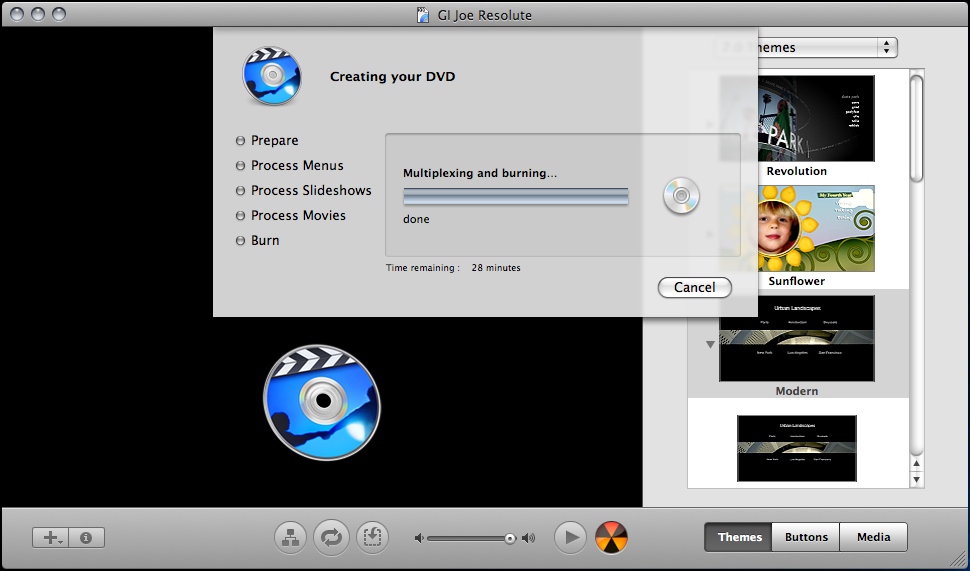Click the large iDVD disc in preview area

point(322,403)
